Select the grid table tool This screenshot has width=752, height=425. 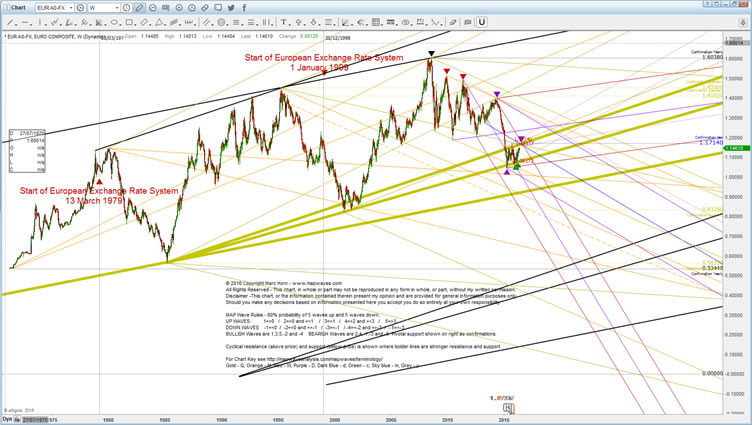tap(376, 22)
